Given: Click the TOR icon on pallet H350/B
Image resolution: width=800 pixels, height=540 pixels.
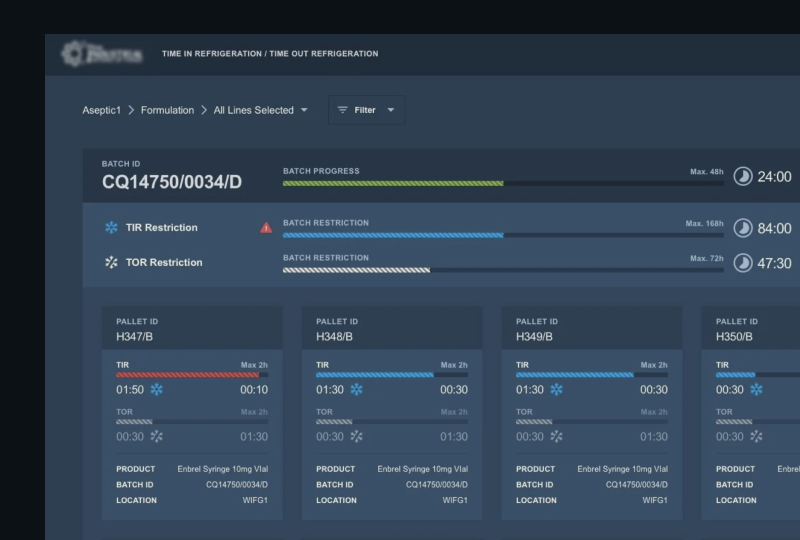Looking at the screenshot, I should coord(757,436).
